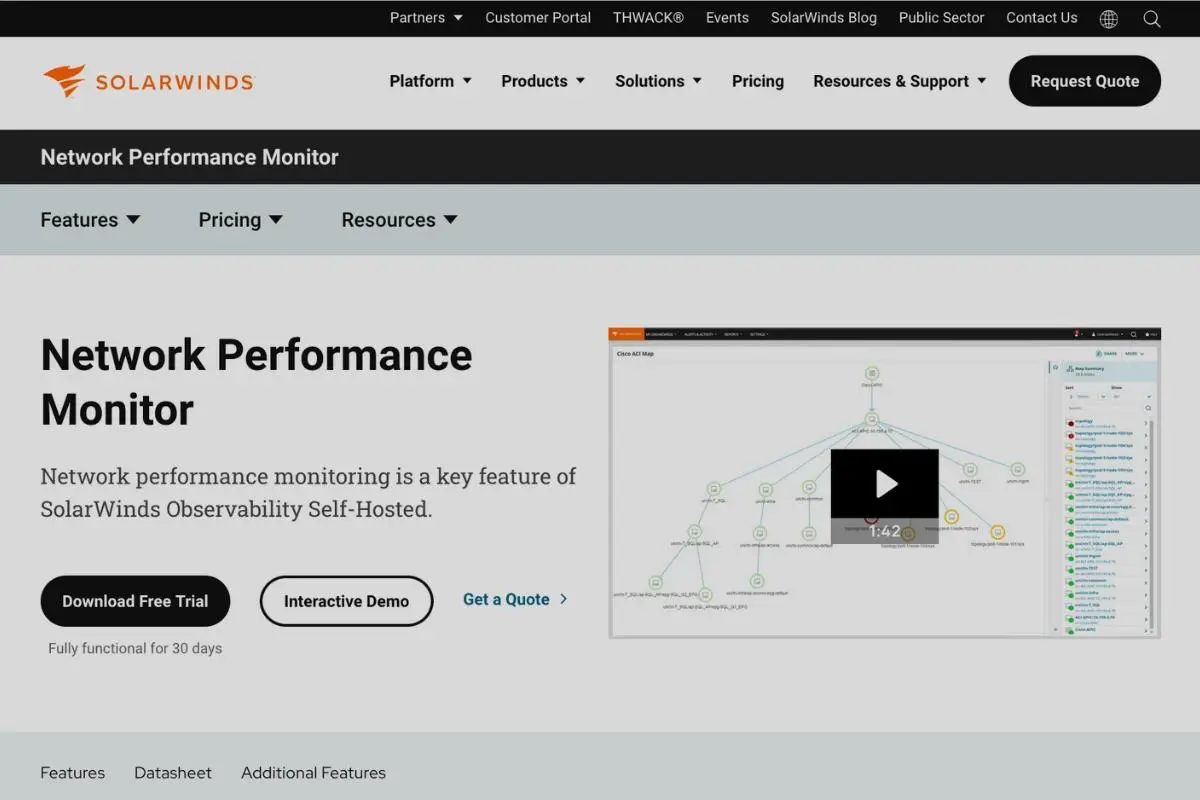Expand the Products menu
This screenshot has height=800, width=1200.
click(543, 81)
